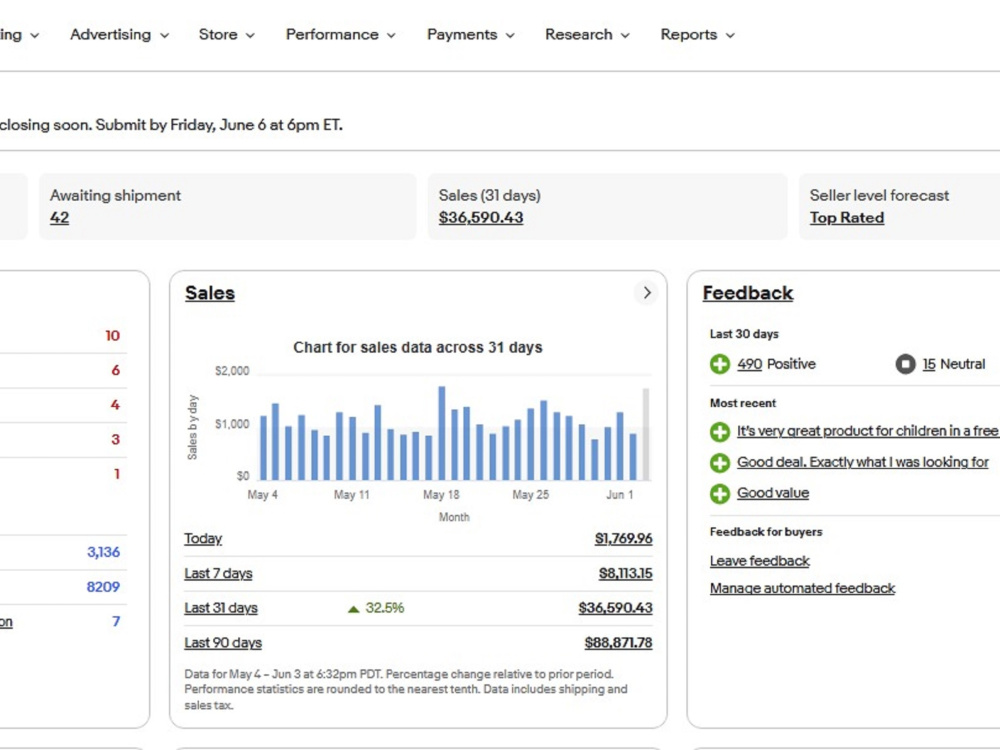Click the red count 4
1000x750 pixels.
[x=115, y=404]
